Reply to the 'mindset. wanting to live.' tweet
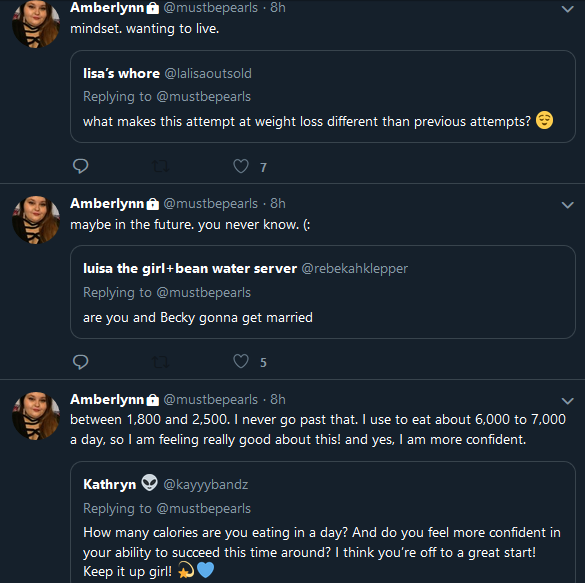The image size is (585, 583). 80,166
